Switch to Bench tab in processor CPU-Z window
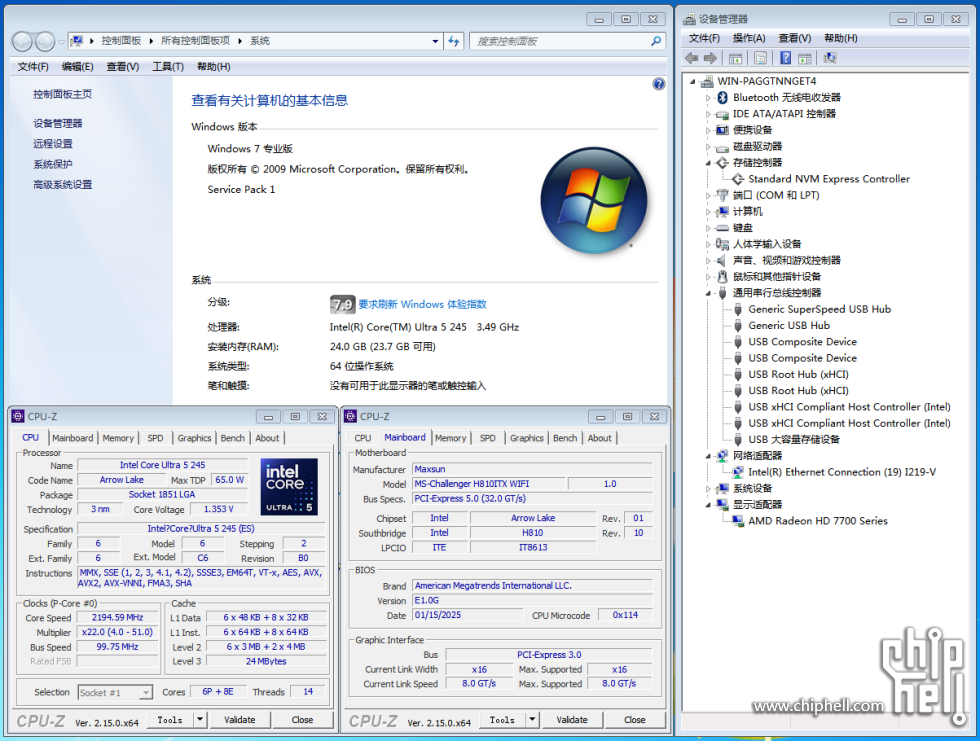Viewport: 980px width, 741px height. coord(232,438)
